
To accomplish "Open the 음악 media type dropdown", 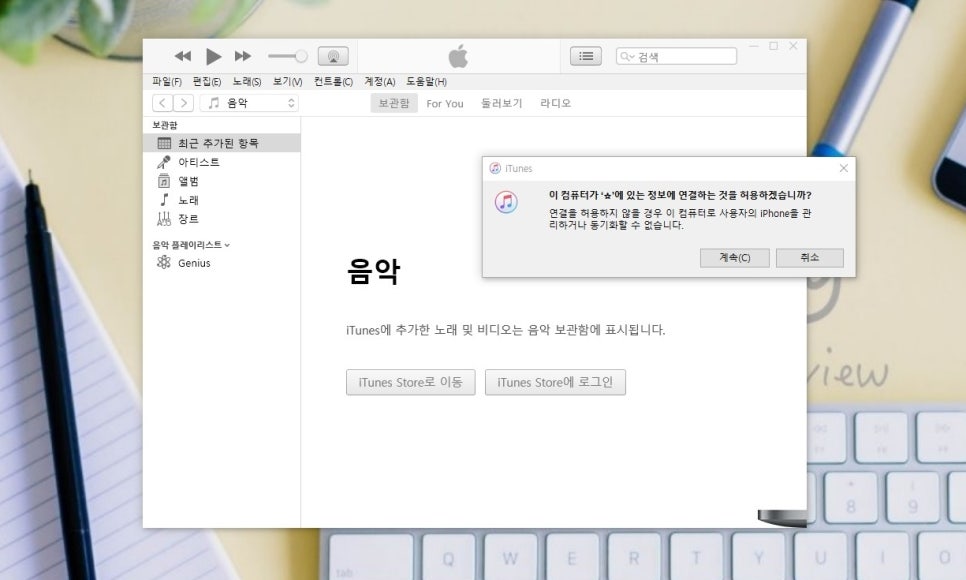I will 249,103.
